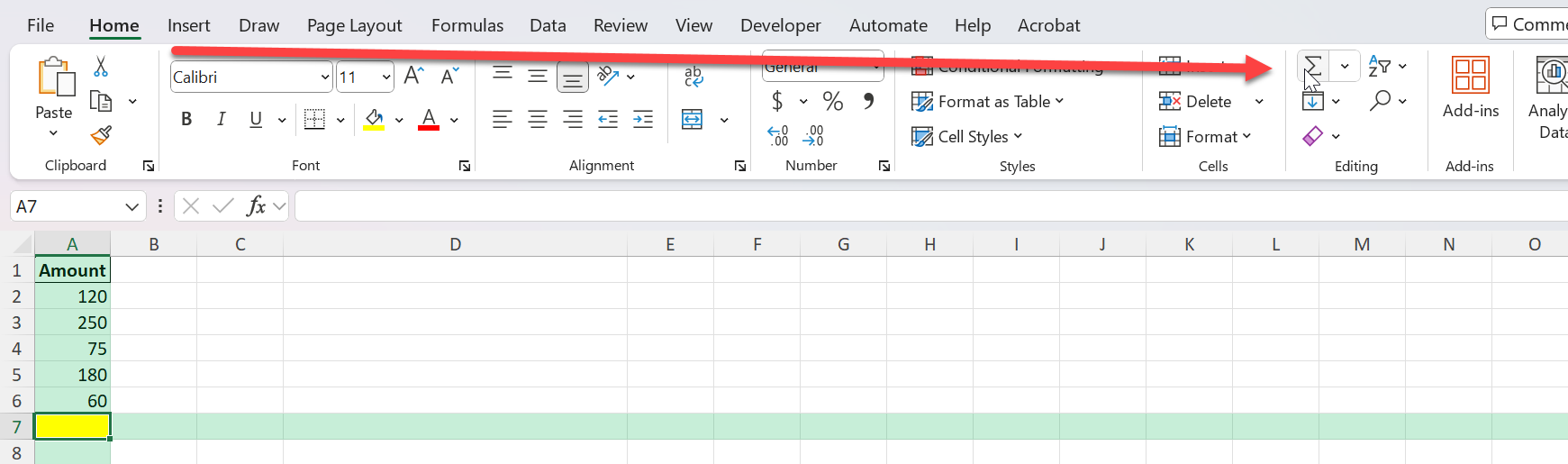Viewport: 1568px width, 464px height.
Task: Toggle Underline formatting
Action: tap(256, 119)
